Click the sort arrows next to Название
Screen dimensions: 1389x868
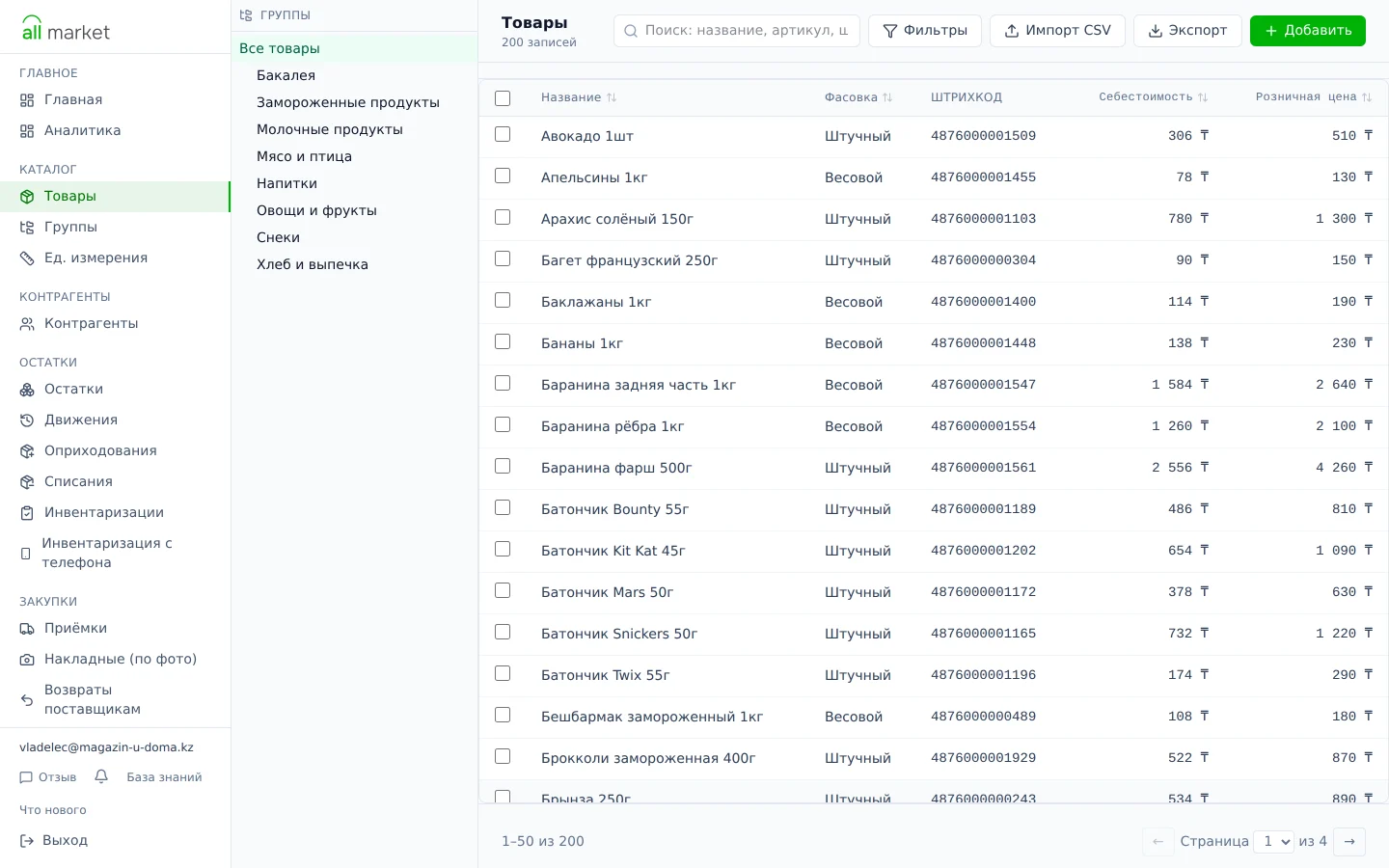click(612, 97)
